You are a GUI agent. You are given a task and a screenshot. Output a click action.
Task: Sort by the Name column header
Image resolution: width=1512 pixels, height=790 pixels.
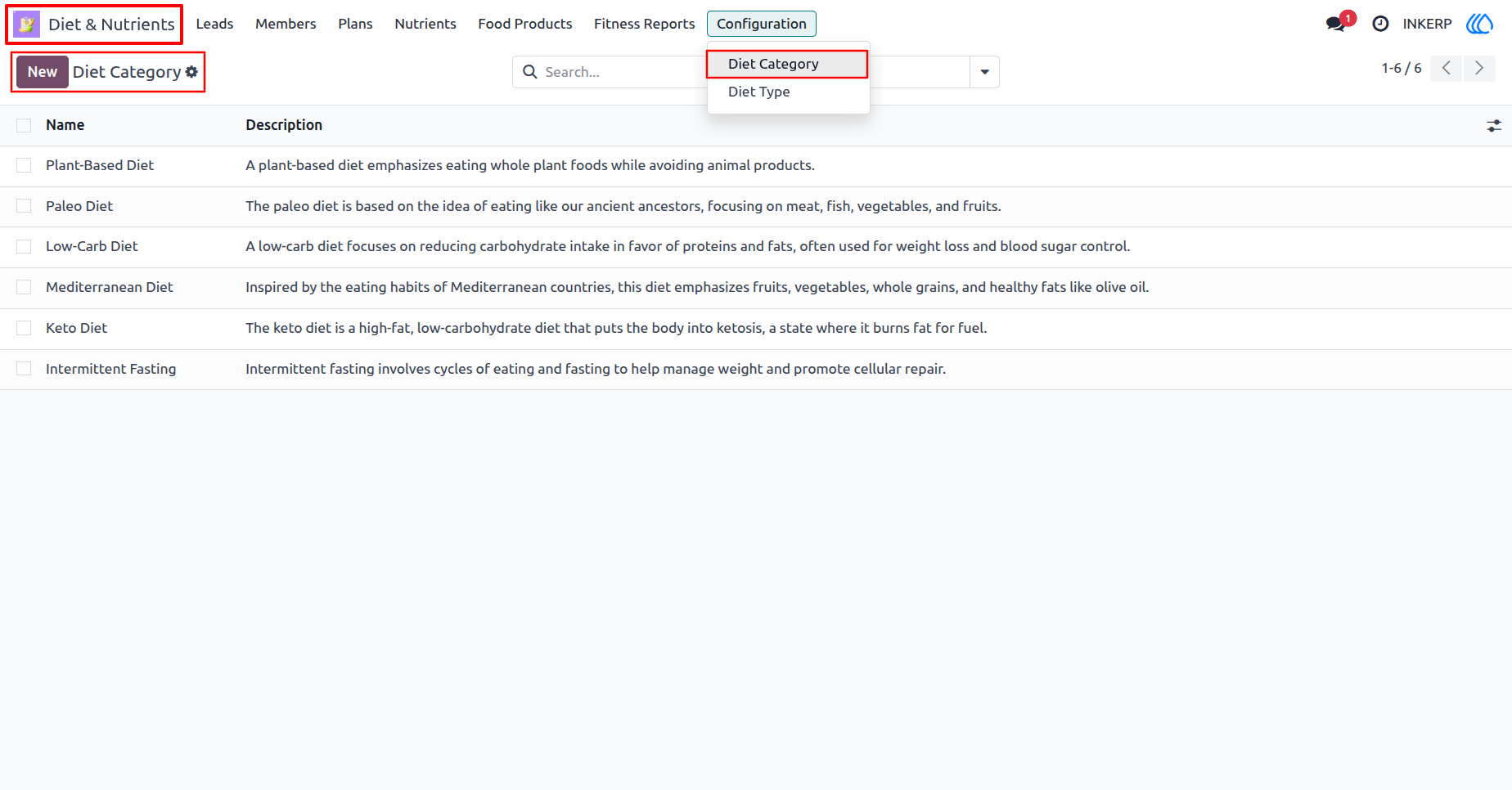click(x=65, y=125)
